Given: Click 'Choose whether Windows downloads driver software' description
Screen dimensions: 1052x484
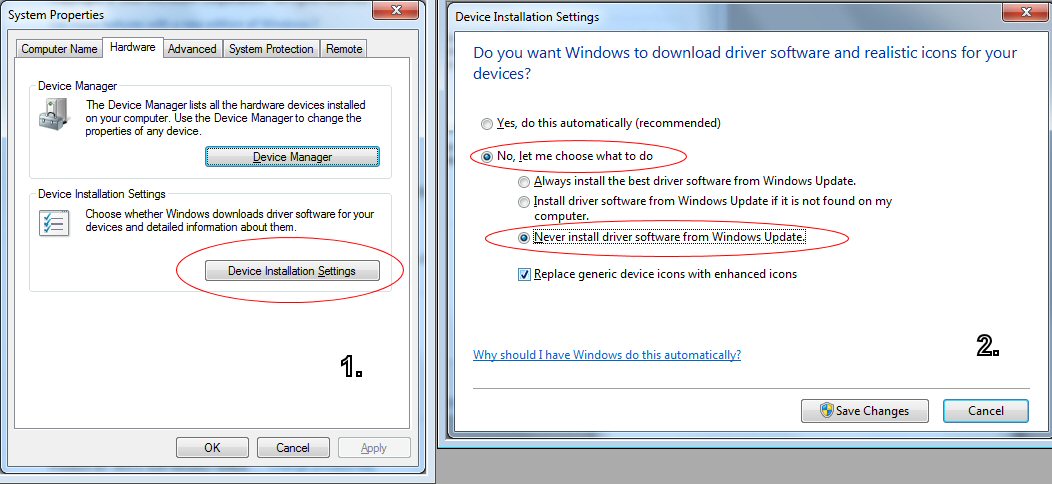Looking at the screenshot, I should (x=230, y=221).
